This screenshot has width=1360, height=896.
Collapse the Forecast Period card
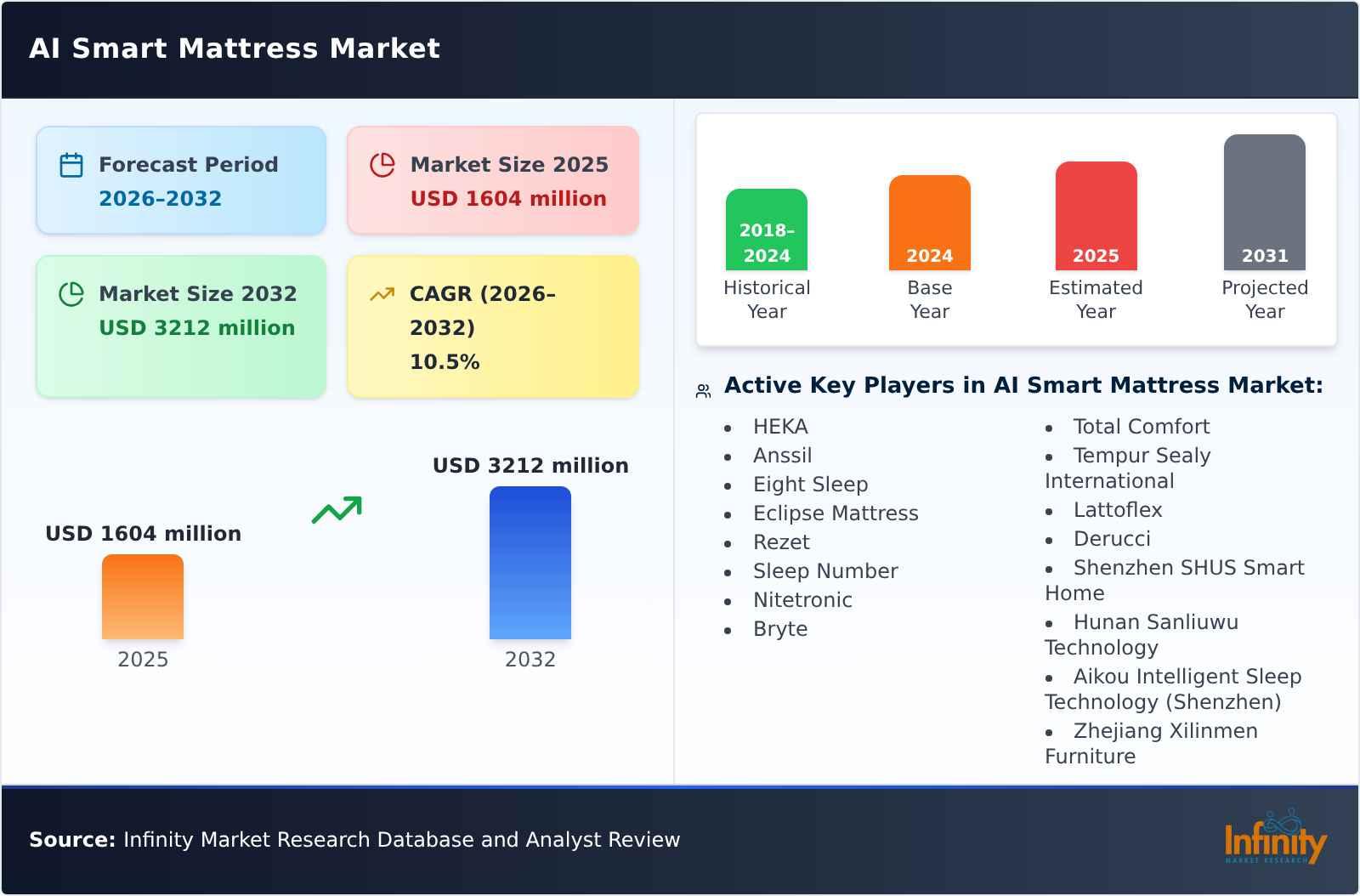(180, 179)
